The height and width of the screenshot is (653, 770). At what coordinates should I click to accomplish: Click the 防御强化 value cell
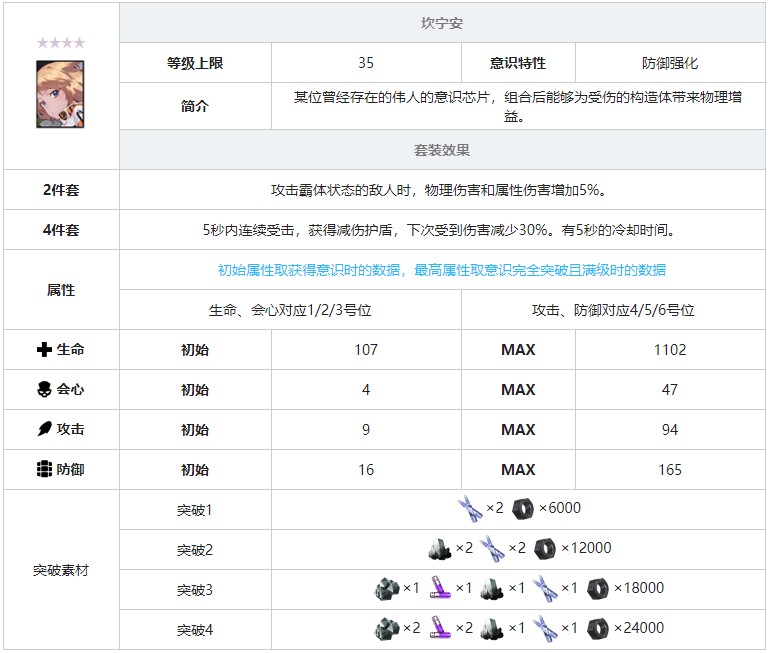(670, 63)
